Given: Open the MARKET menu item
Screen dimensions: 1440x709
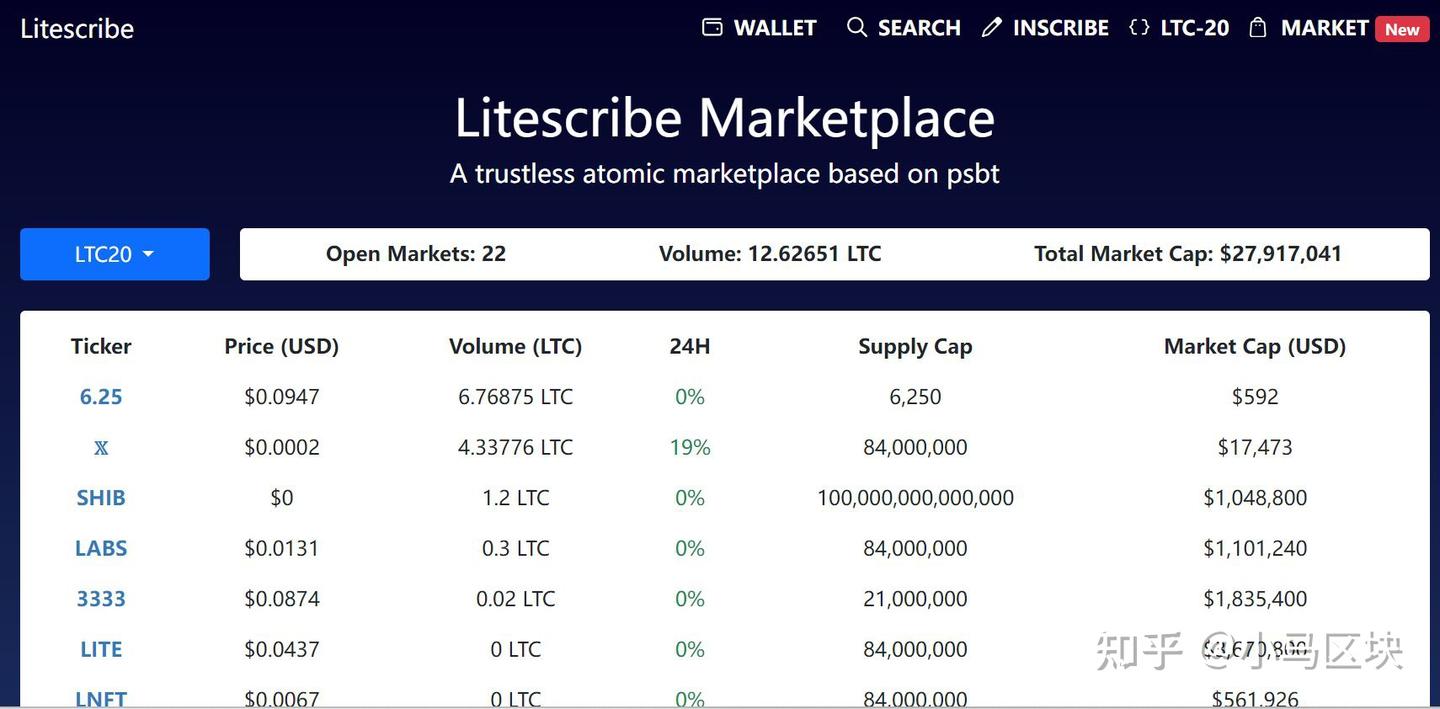Looking at the screenshot, I should tap(1324, 28).
